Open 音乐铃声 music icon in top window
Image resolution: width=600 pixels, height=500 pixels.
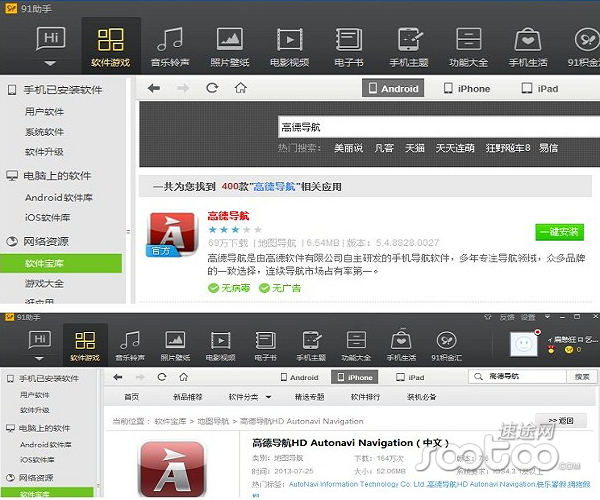click(x=170, y=47)
